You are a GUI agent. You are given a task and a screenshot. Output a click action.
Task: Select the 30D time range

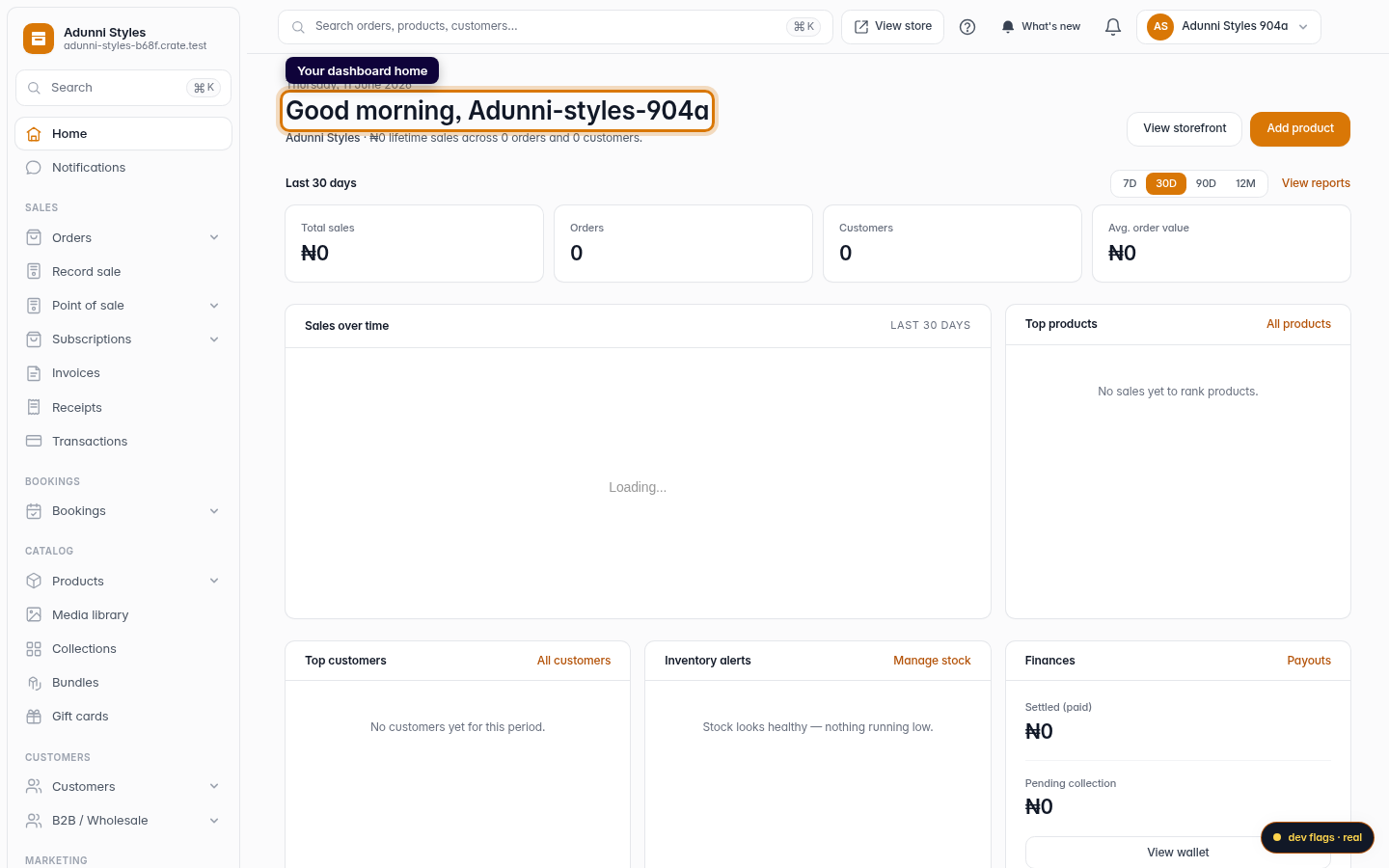1166,183
